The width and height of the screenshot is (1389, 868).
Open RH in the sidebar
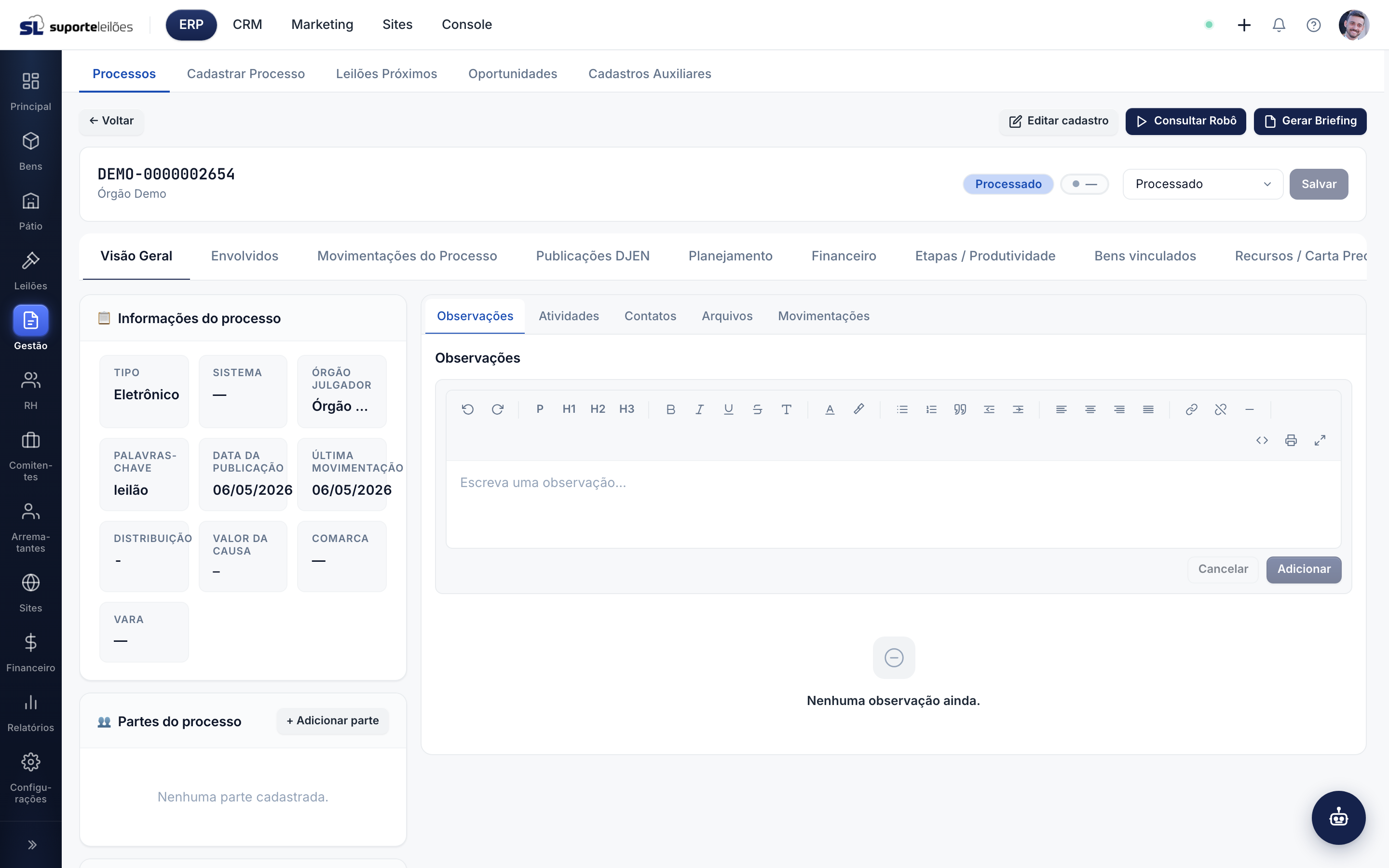(x=31, y=391)
